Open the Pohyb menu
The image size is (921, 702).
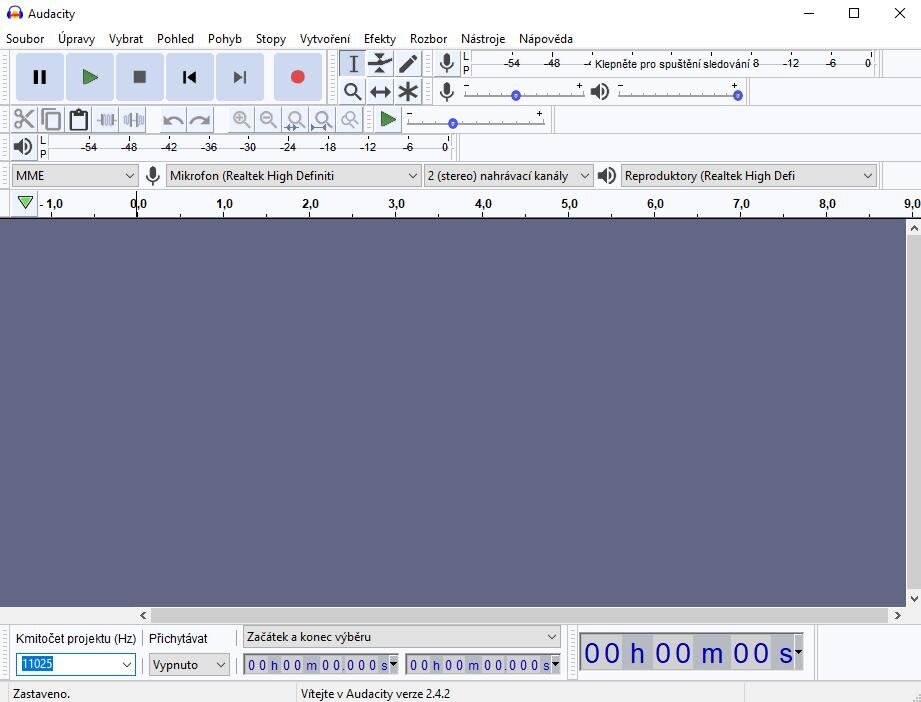pos(224,39)
